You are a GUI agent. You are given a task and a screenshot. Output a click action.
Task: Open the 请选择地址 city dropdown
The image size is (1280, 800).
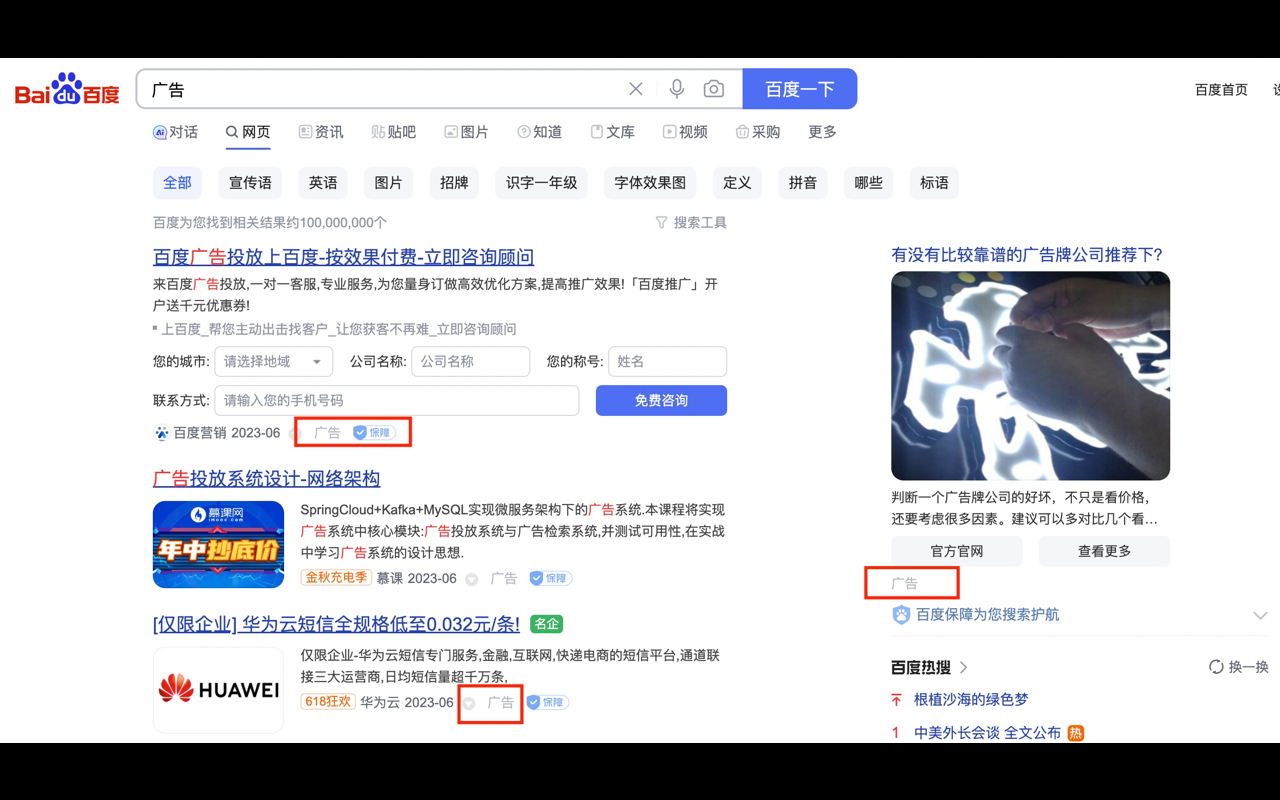[272, 361]
